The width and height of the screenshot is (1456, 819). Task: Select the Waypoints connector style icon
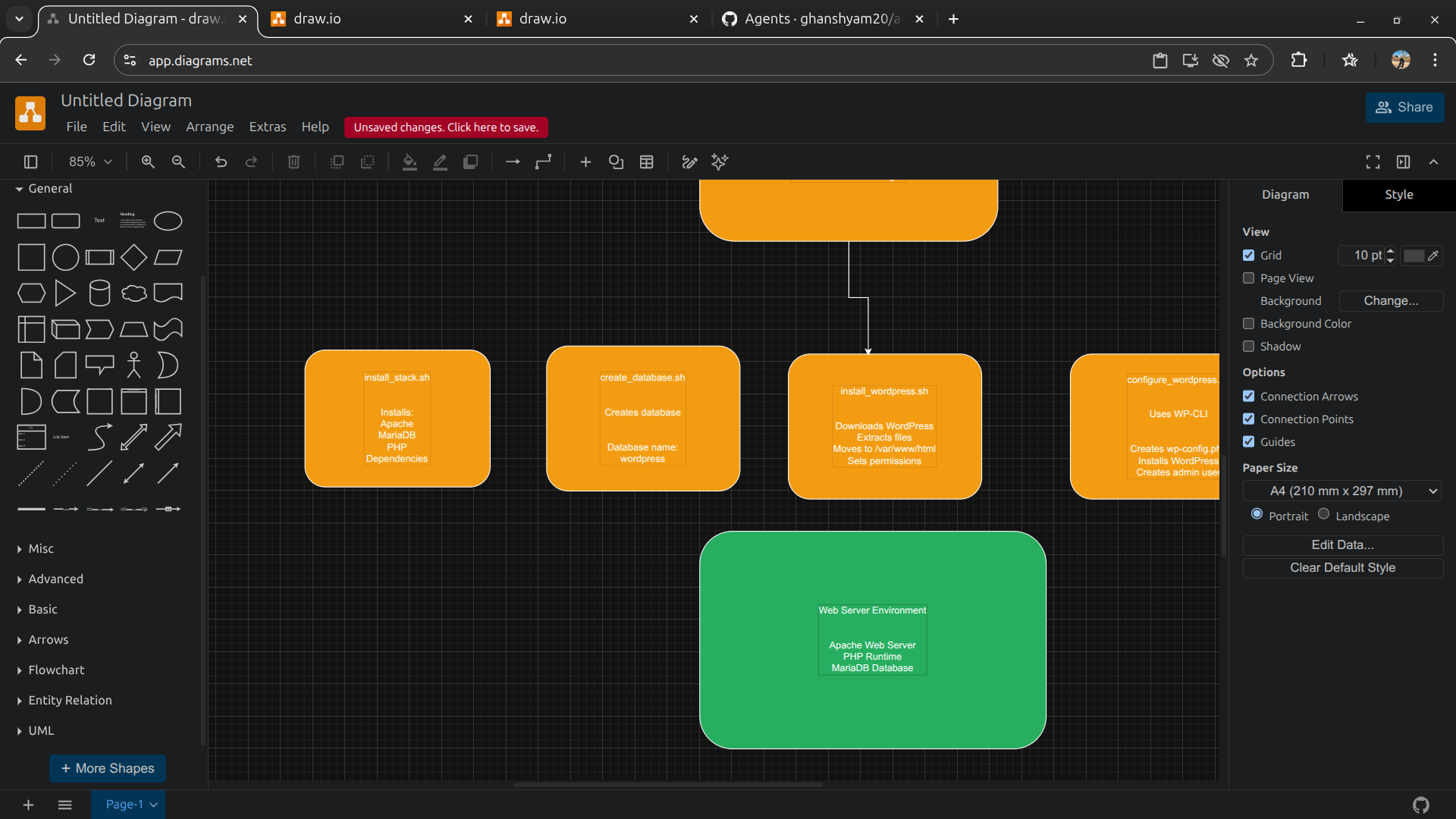(544, 162)
